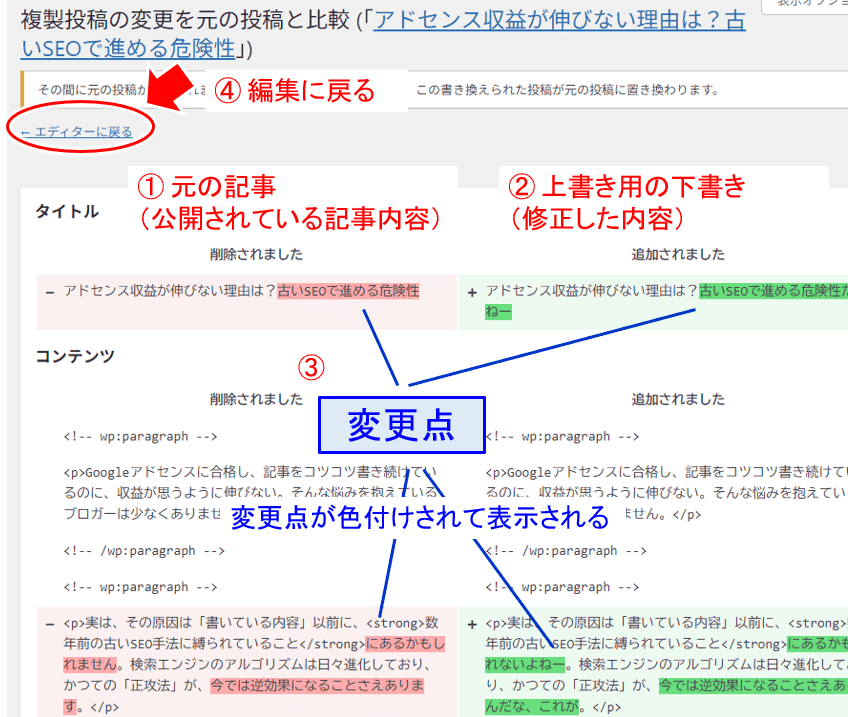
Task: Click the blue '変更点' label box
Action: pos(400,425)
